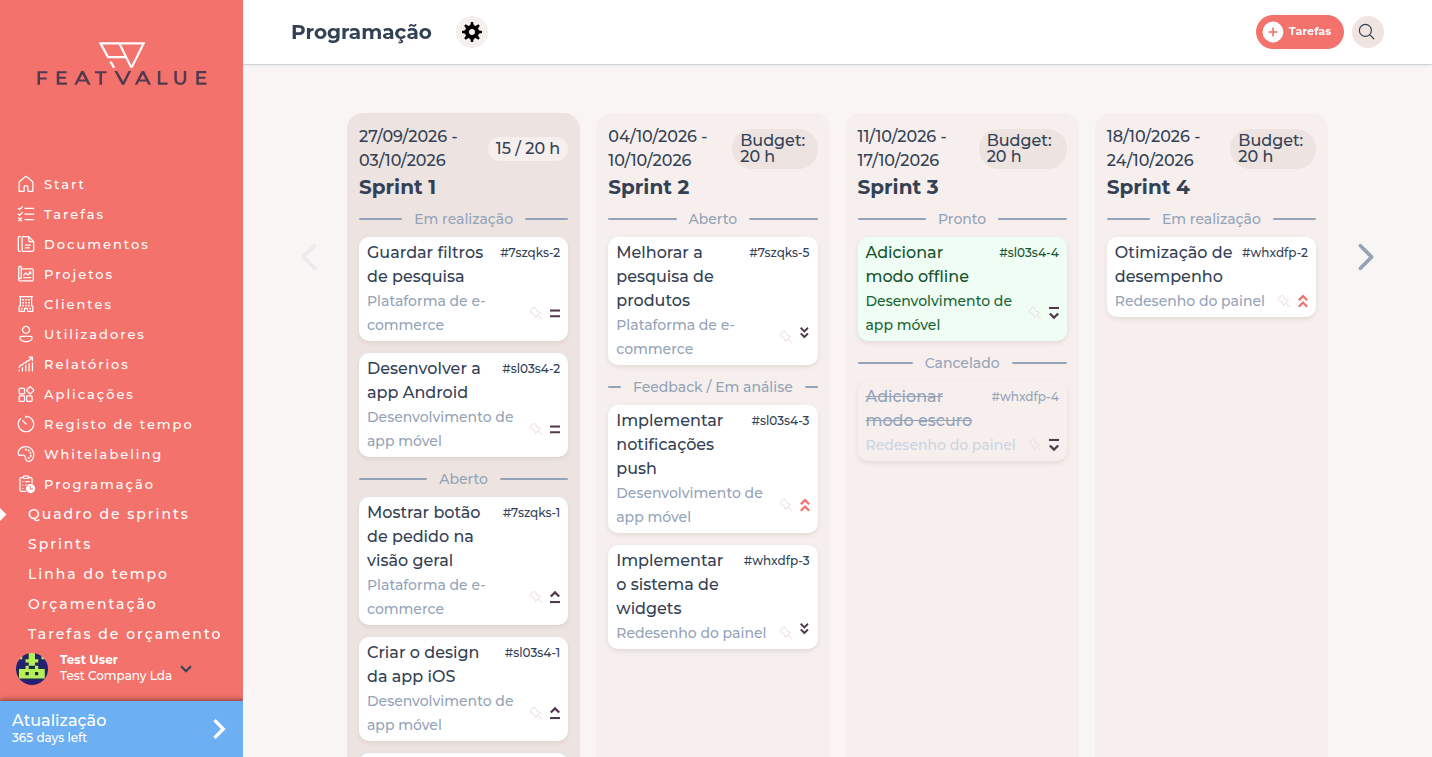Screen dimensions: 1432x757
Task: Click pin icon on Mostrar botão de pedido card
Action: 535,597
